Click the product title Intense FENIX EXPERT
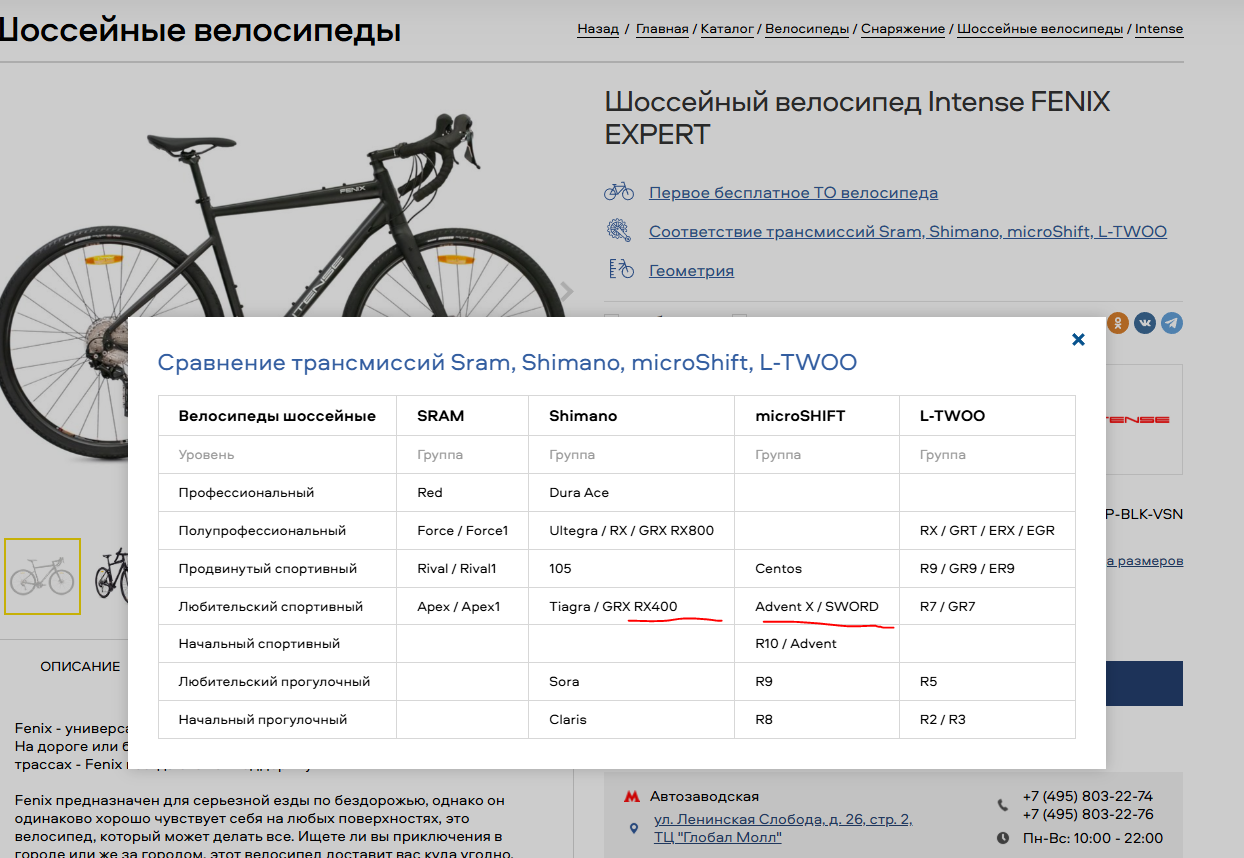 pos(858,117)
